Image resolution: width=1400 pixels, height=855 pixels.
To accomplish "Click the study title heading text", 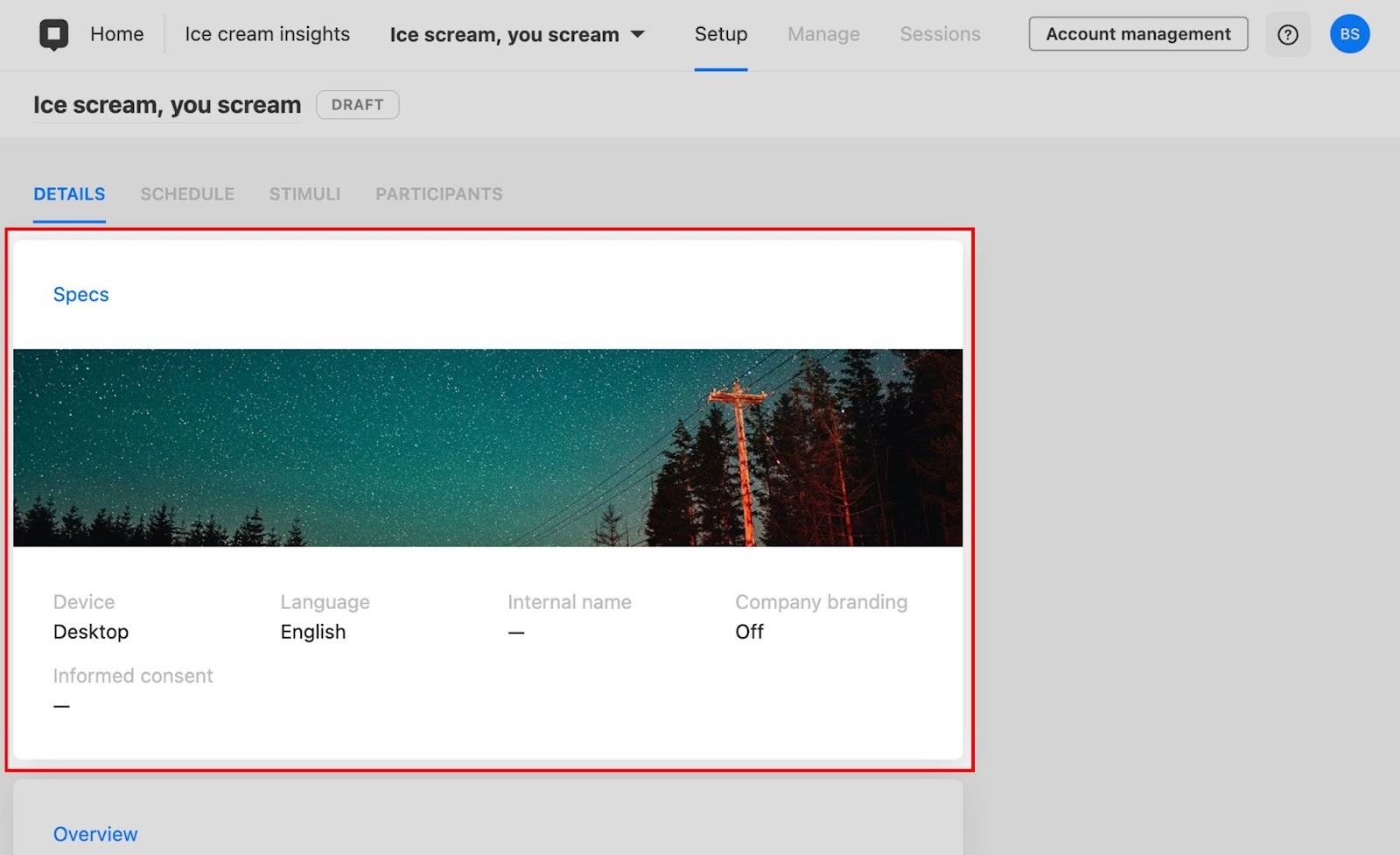I will tap(167, 105).
